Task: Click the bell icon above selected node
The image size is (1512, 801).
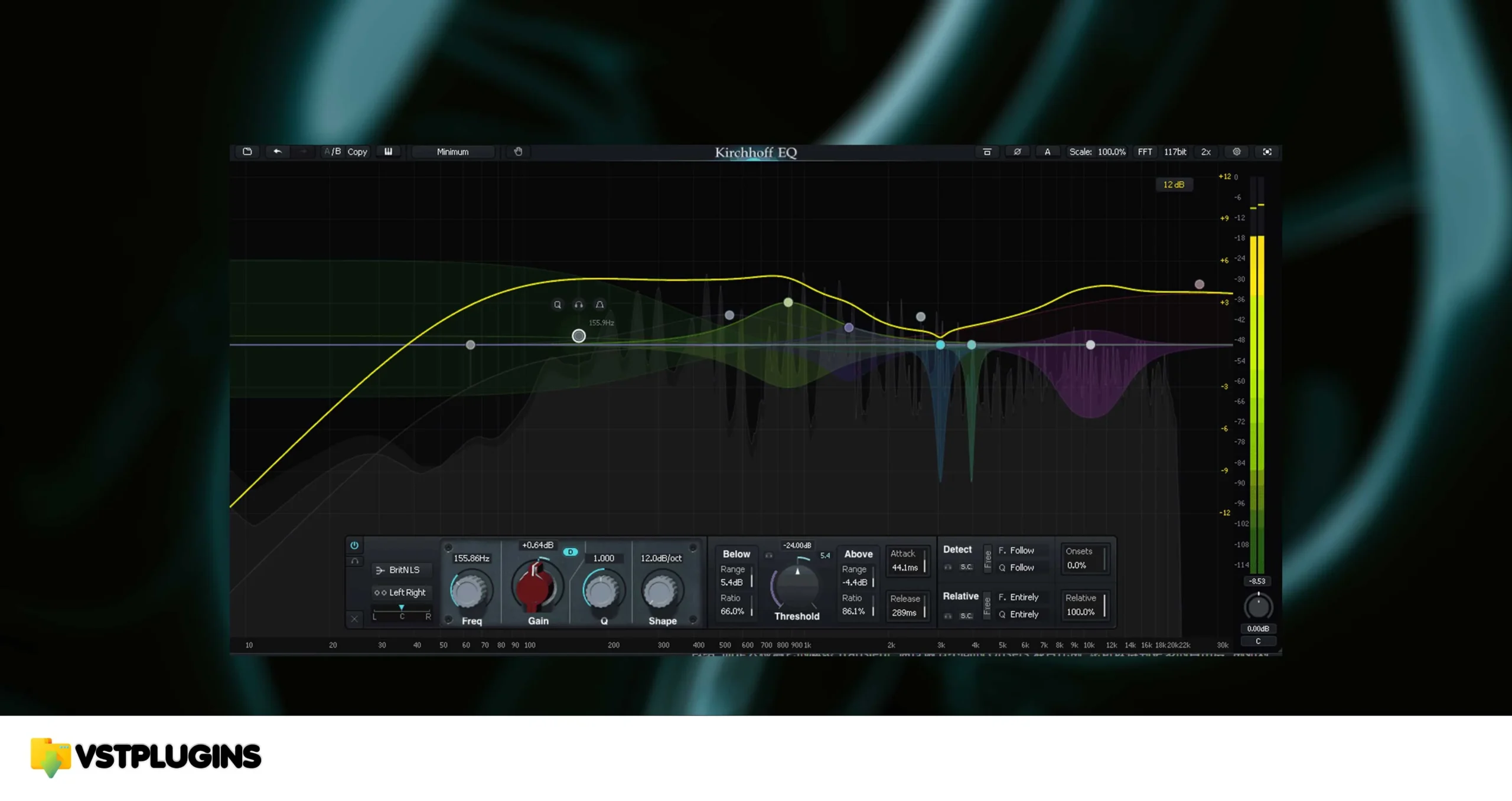Action: tap(599, 305)
